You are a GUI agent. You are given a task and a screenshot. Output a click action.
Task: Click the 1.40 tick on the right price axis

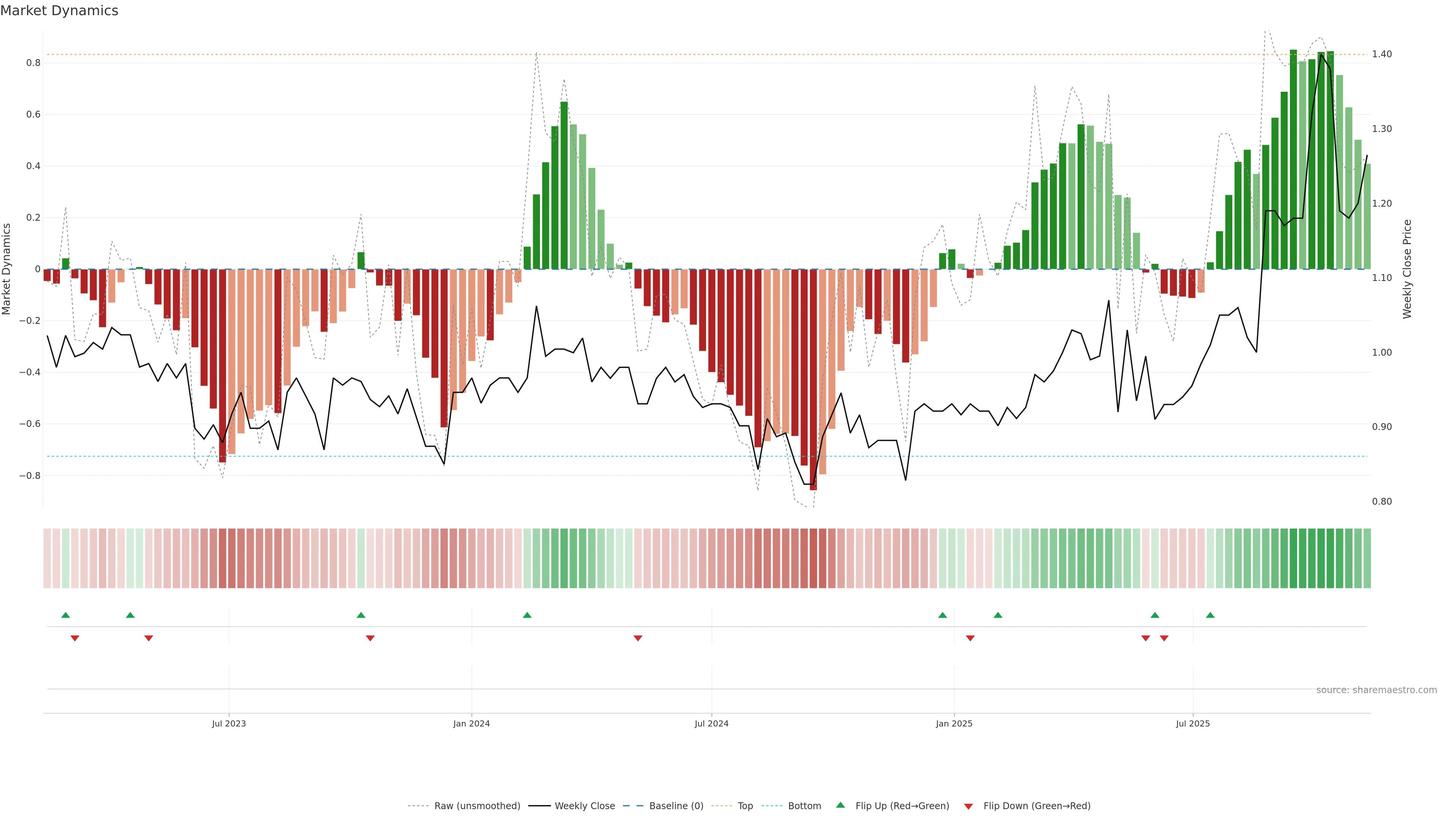[x=1382, y=54]
